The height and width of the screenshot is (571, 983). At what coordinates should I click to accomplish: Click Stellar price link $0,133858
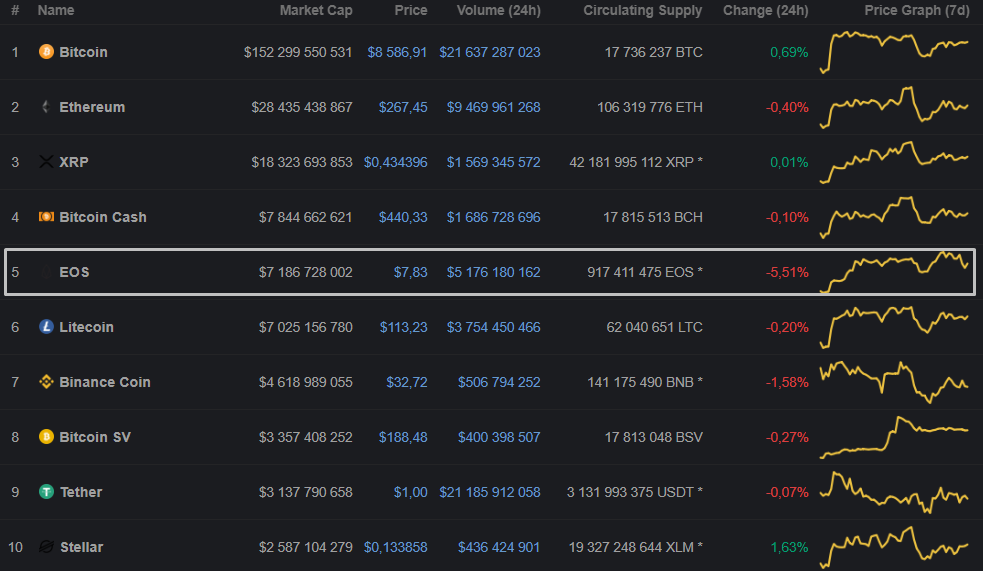(395, 547)
